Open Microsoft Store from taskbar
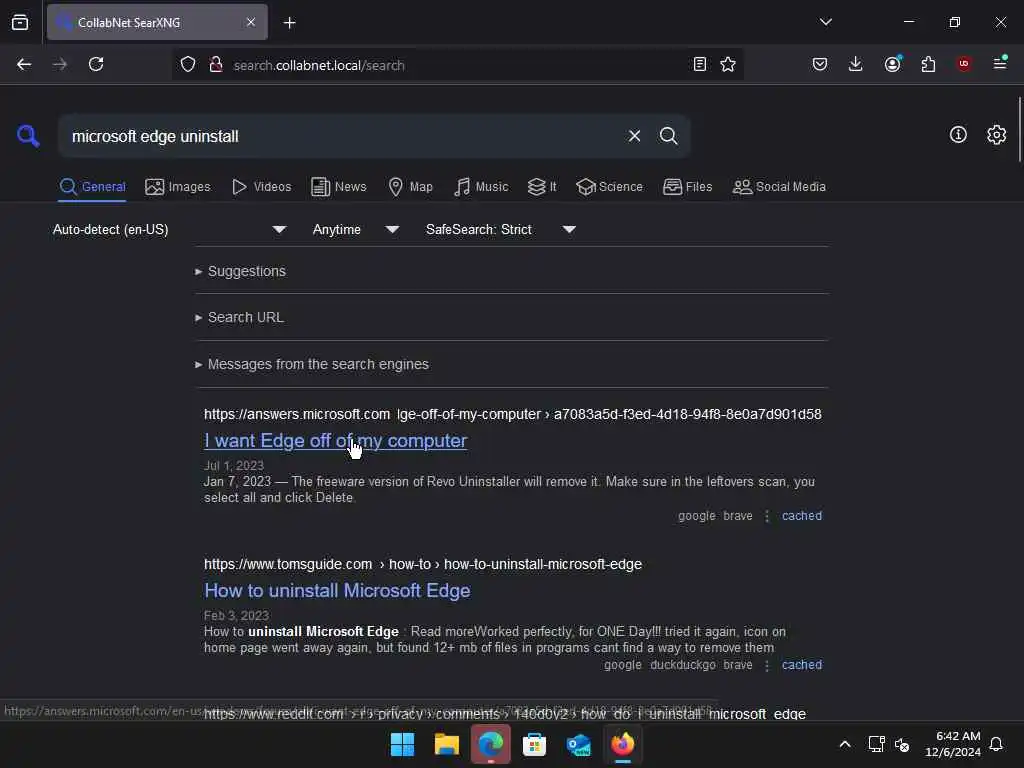The height and width of the screenshot is (768, 1024). [534, 744]
